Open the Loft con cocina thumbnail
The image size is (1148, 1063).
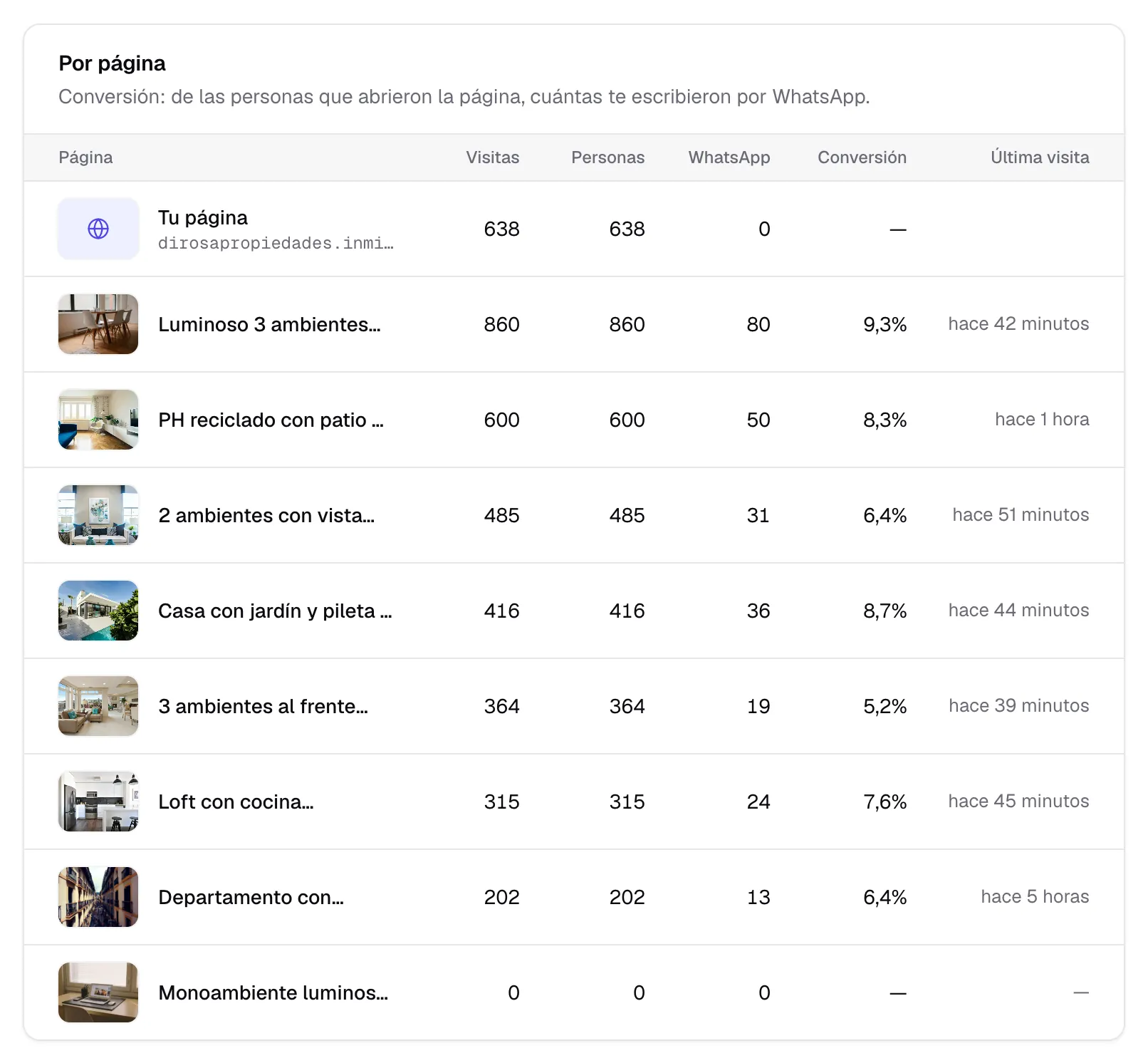(98, 802)
